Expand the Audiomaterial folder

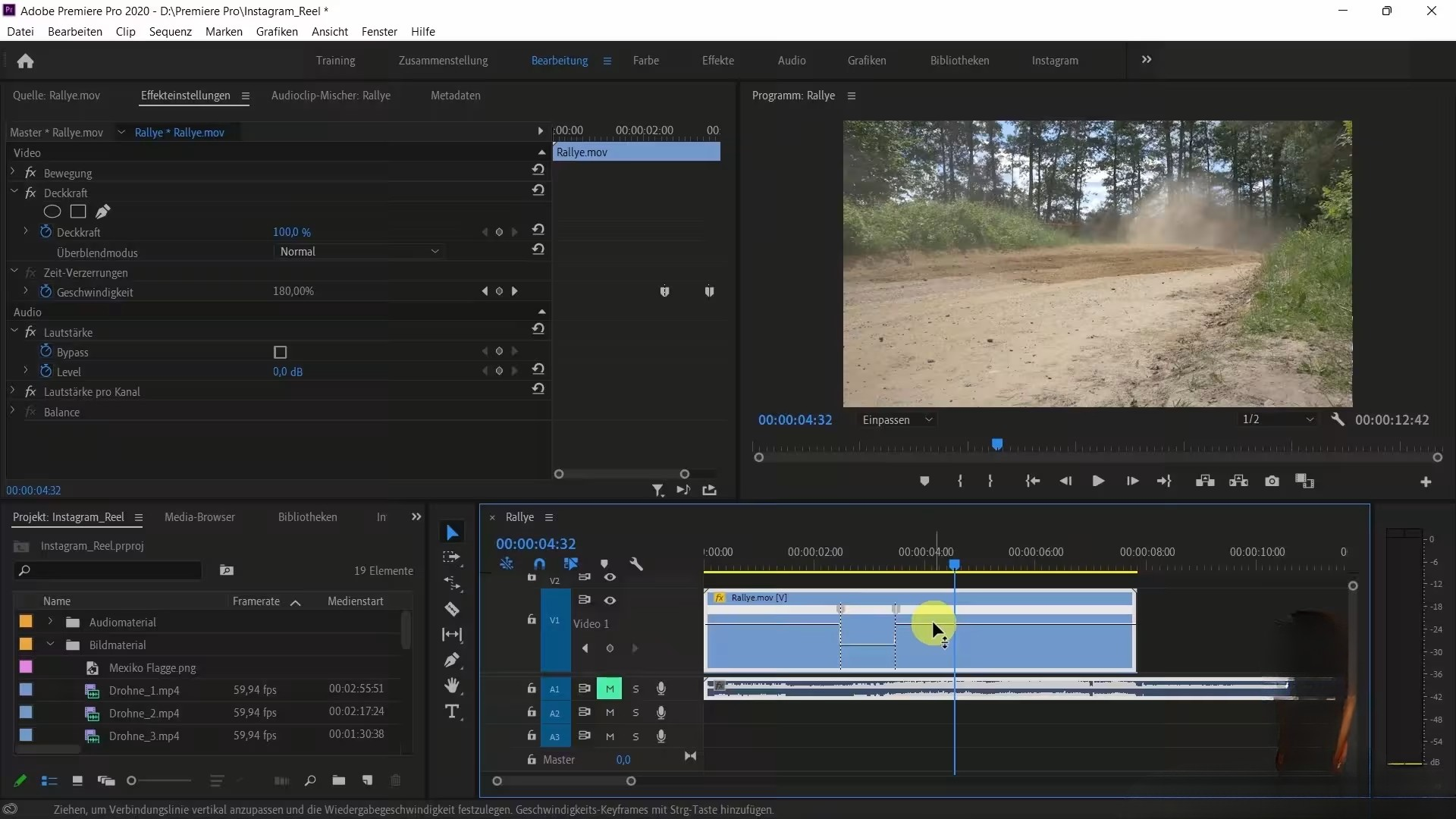pyautogui.click(x=50, y=622)
